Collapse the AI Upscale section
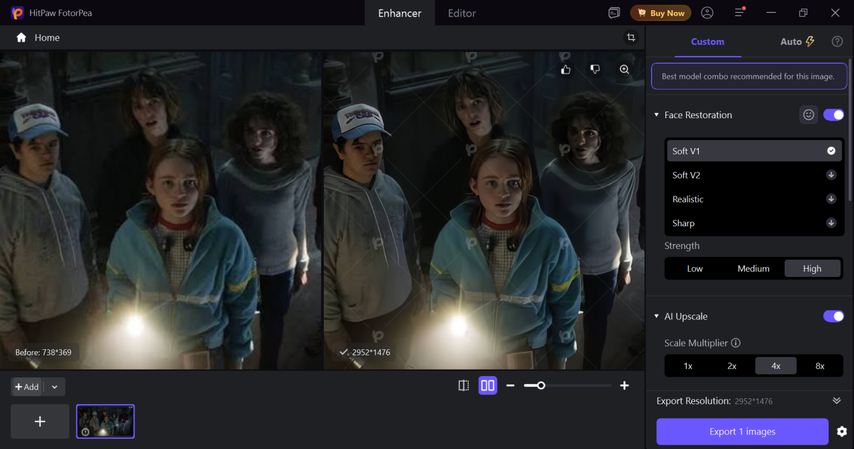This screenshot has width=854, height=449. 656,316
